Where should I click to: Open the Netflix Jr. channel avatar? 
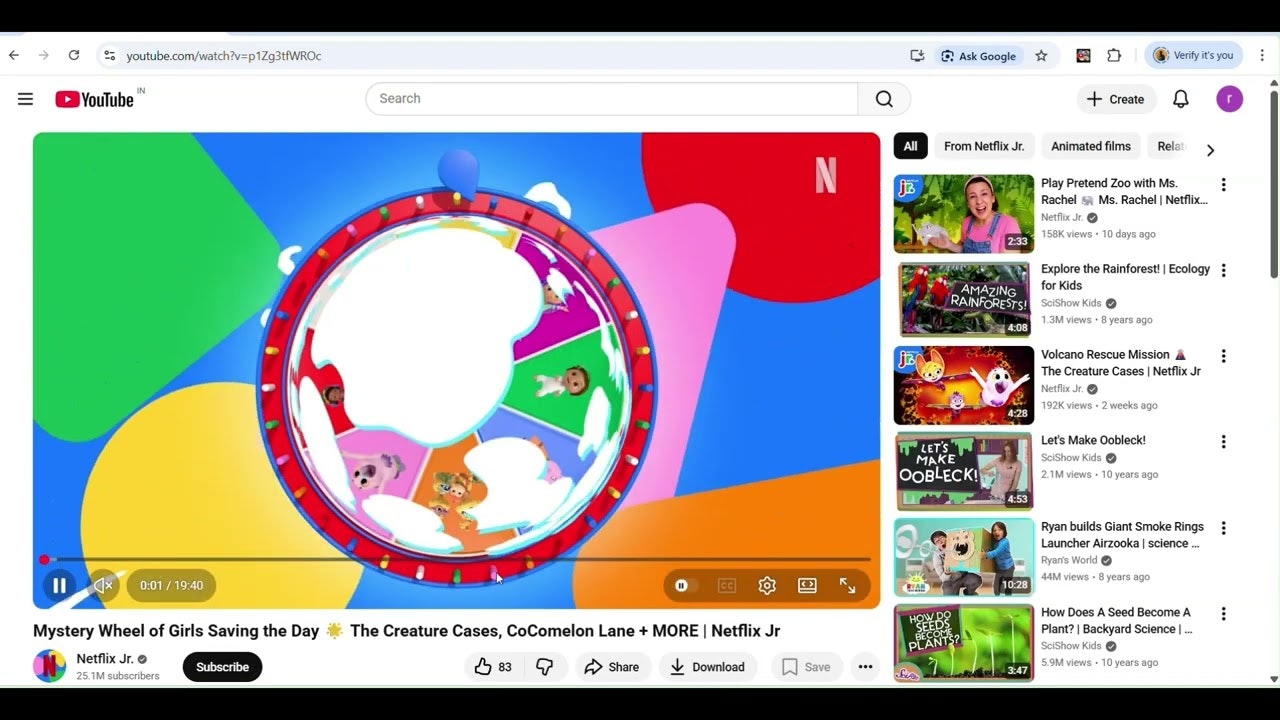click(x=50, y=666)
